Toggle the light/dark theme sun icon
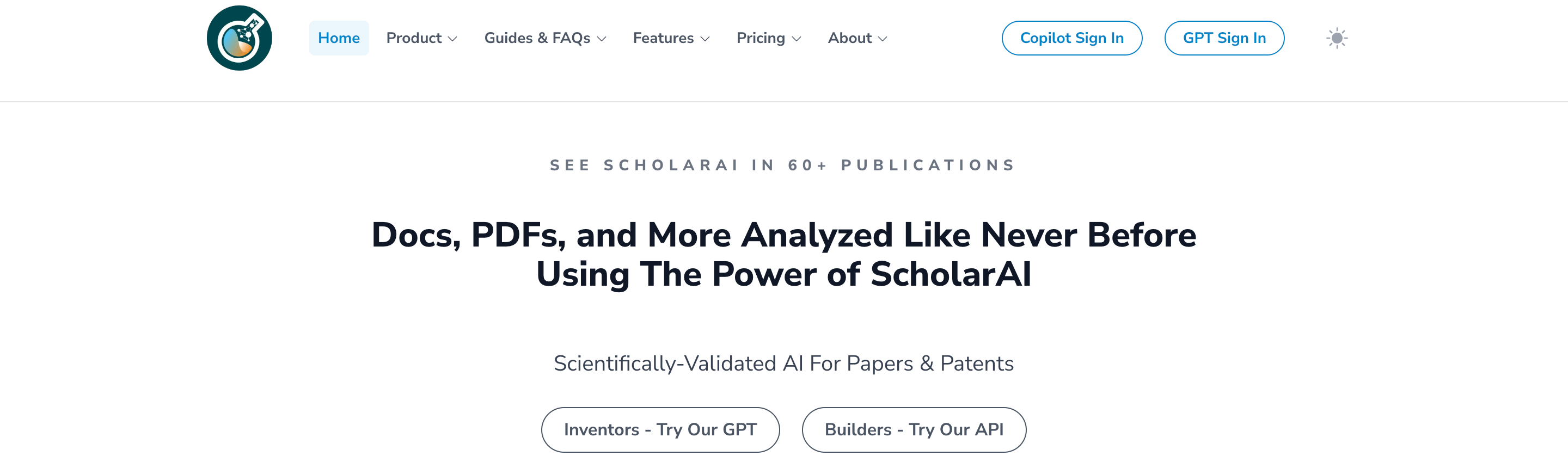1568x468 pixels. (1336, 38)
